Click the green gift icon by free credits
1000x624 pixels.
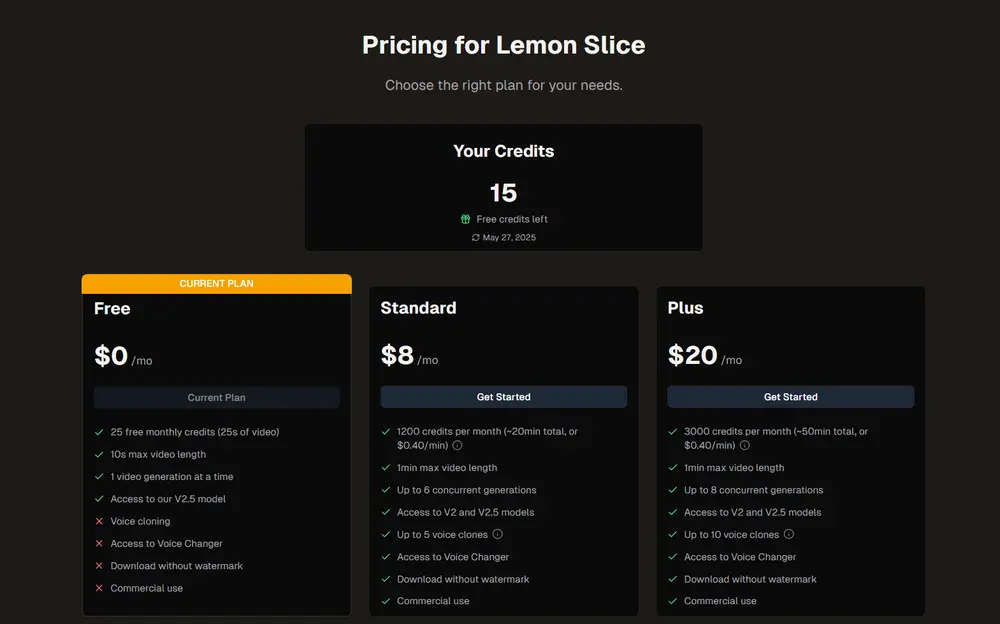point(465,219)
